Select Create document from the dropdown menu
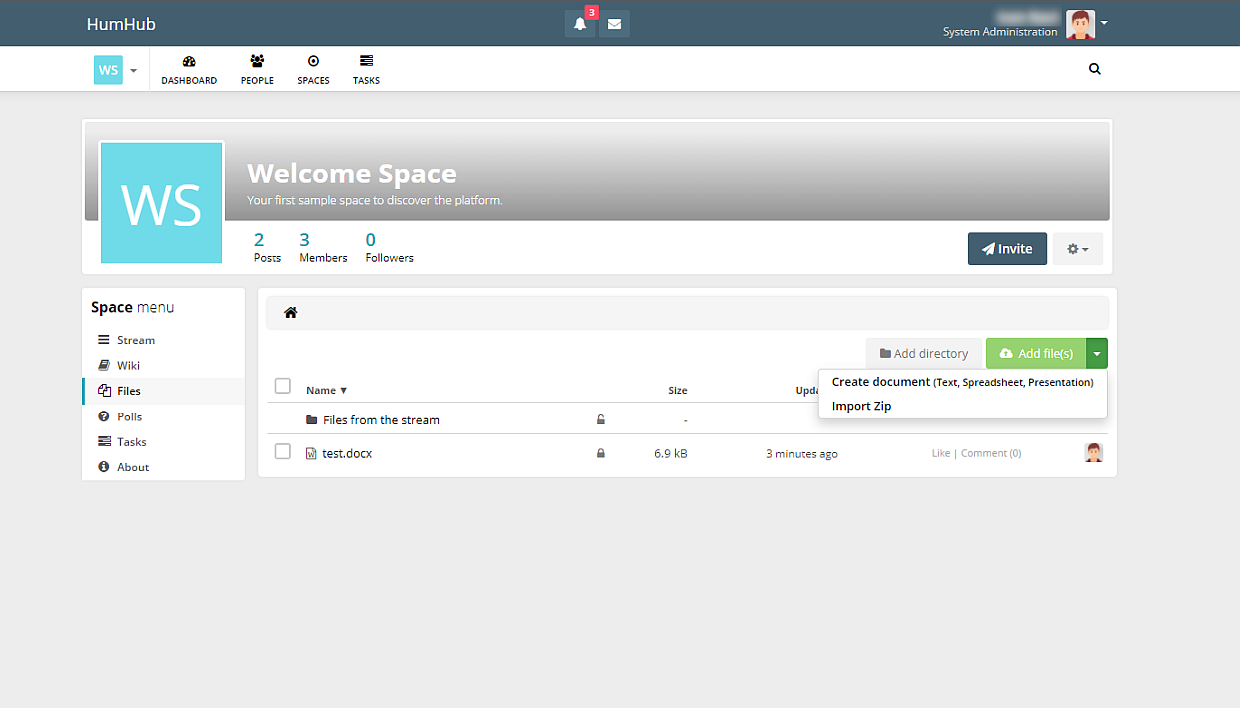The height and width of the screenshot is (708, 1240). point(880,382)
